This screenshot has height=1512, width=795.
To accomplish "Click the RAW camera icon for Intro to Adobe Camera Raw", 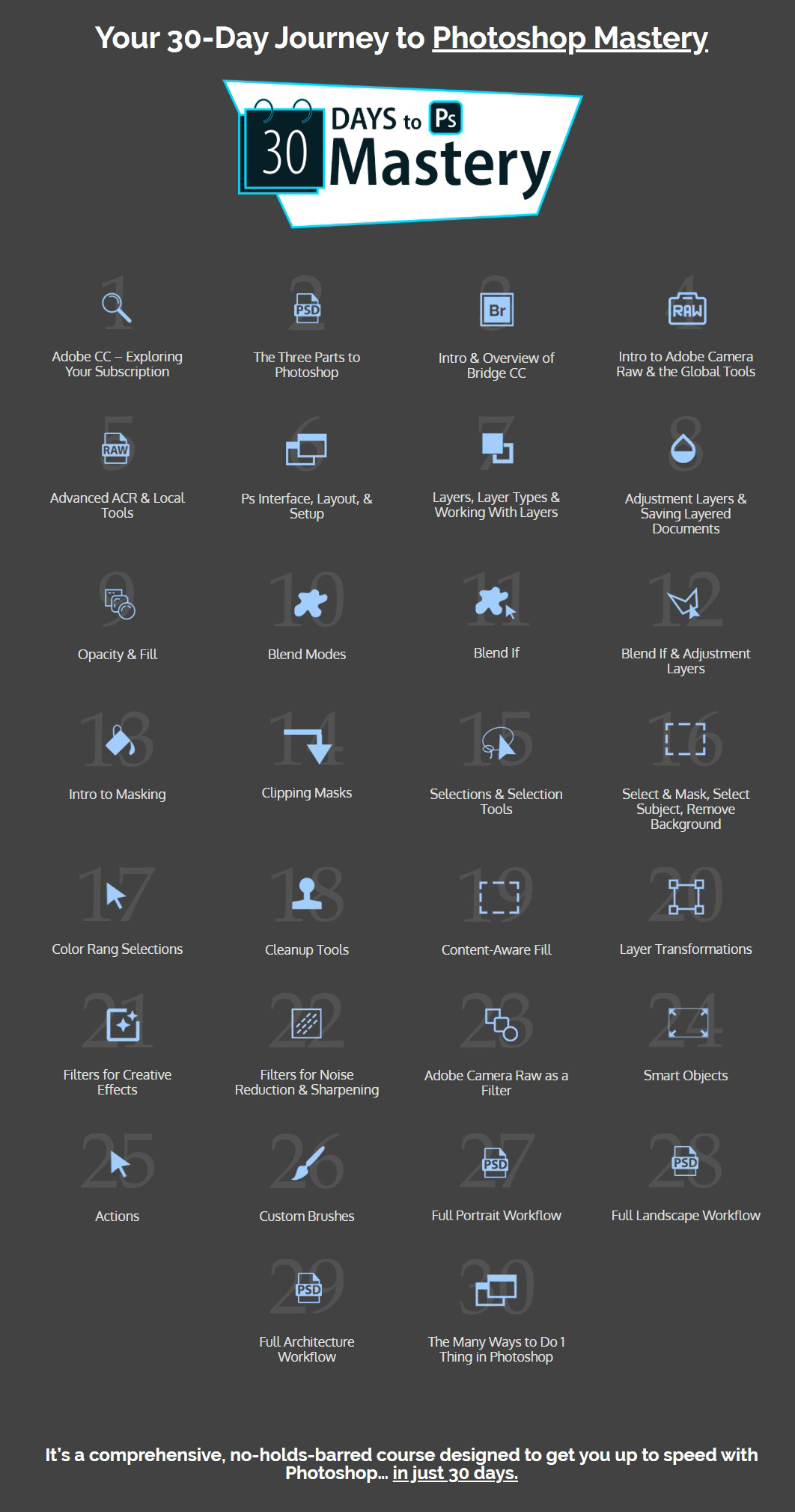I will click(686, 308).
